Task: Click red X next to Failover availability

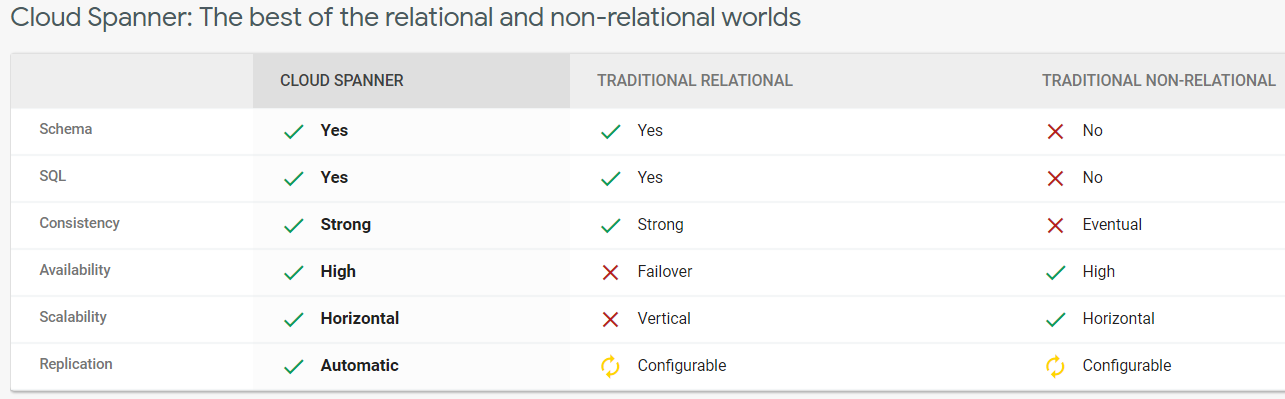Action: 610,272
